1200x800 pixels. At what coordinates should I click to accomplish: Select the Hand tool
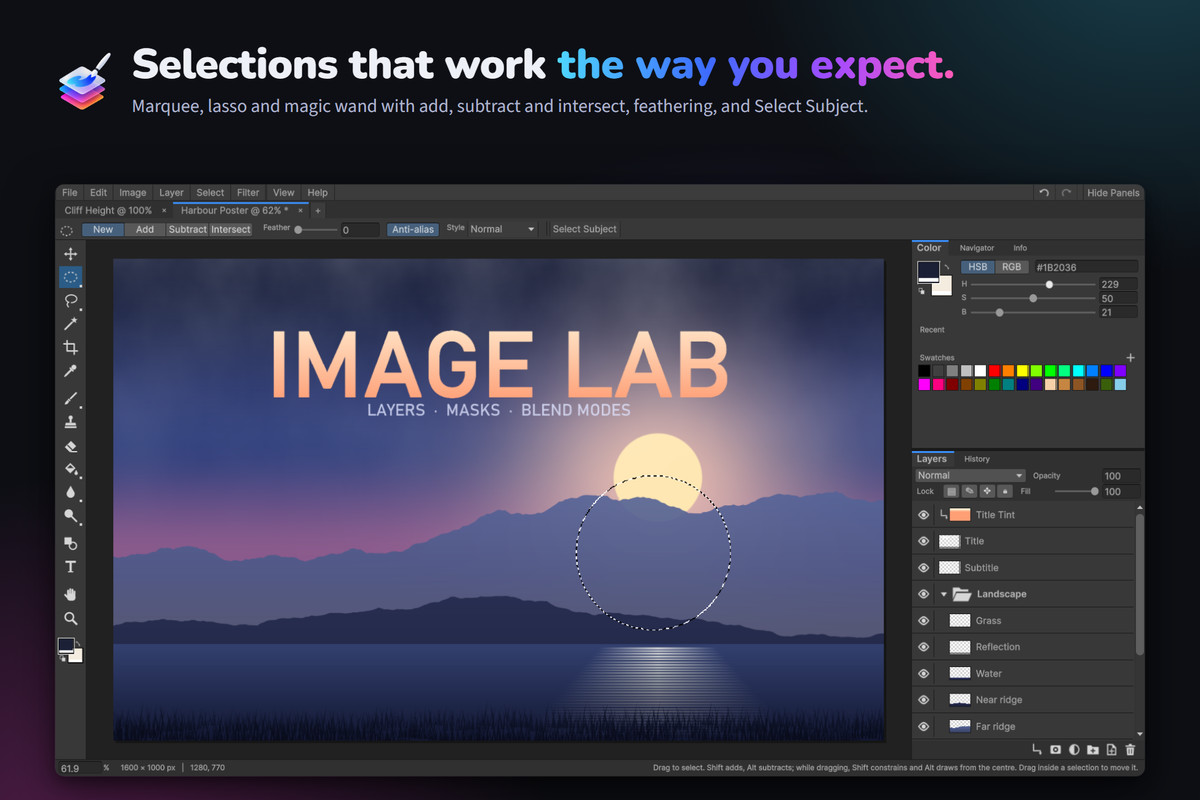(71, 595)
